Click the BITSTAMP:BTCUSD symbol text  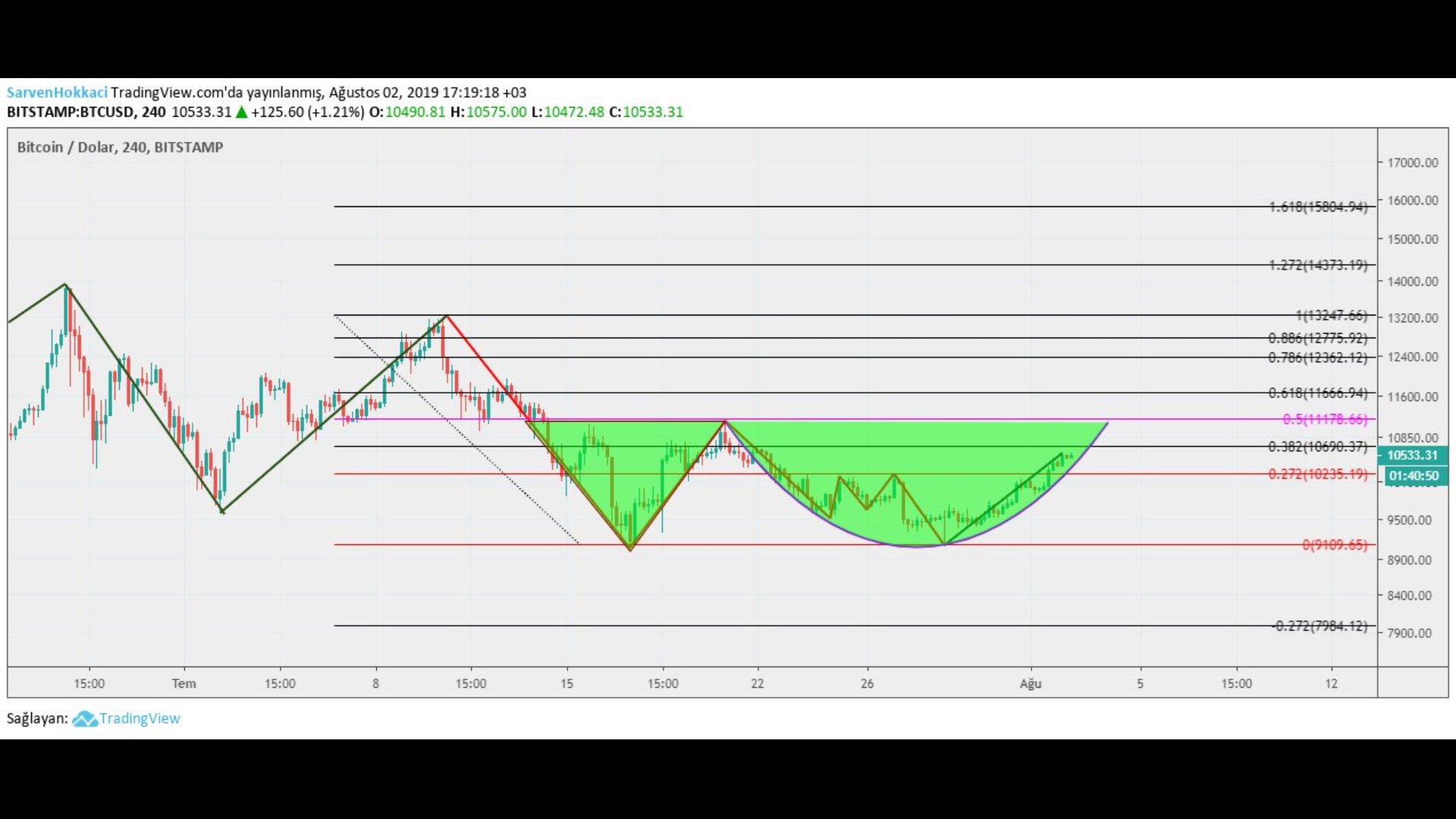(72, 112)
